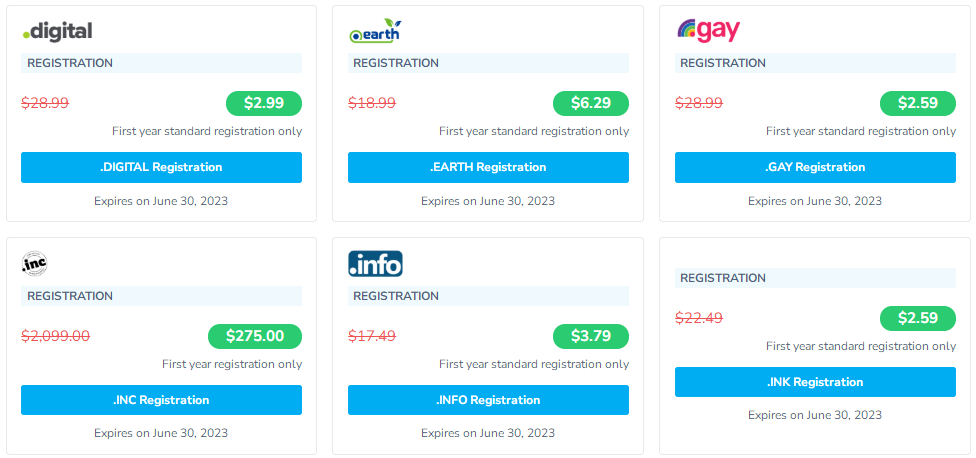This screenshot has height=458, width=976.
Task: Click the $2.99 .digital price badge
Action: (264, 103)
